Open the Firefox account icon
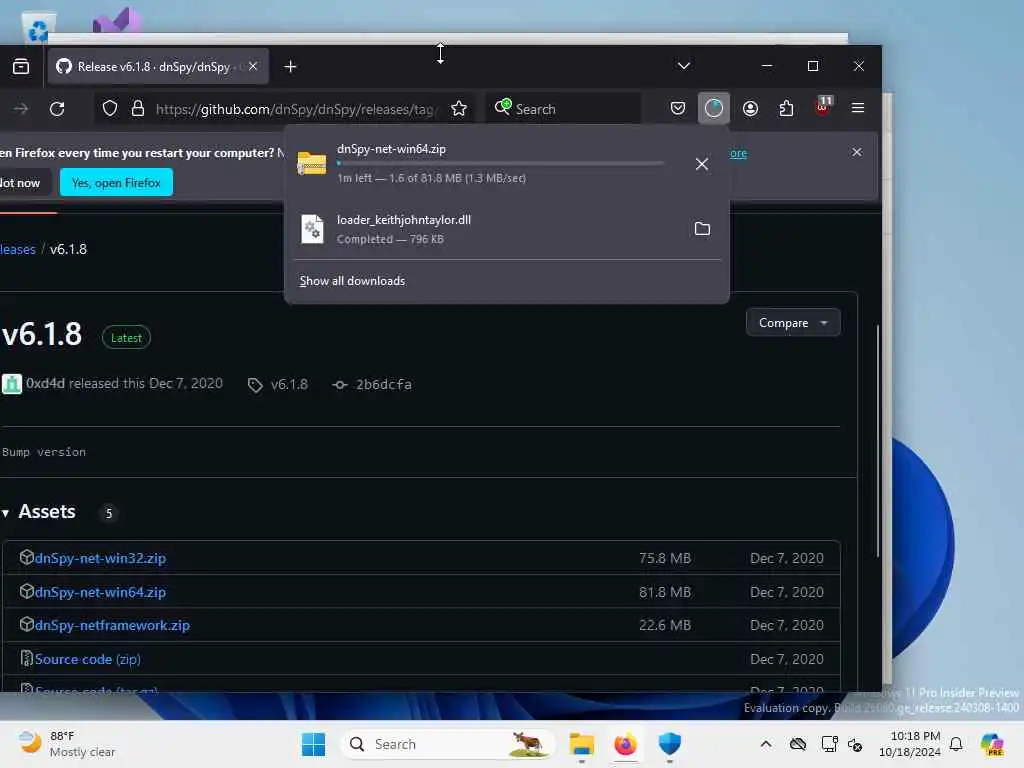Viewport: 1024px width, 768px height. pos(750,108)
